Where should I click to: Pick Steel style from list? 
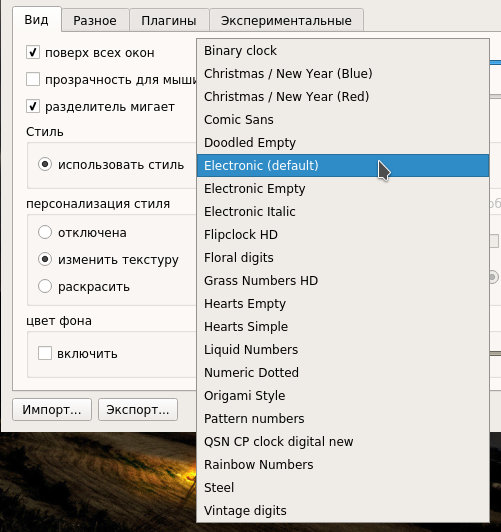coord(343,488)
